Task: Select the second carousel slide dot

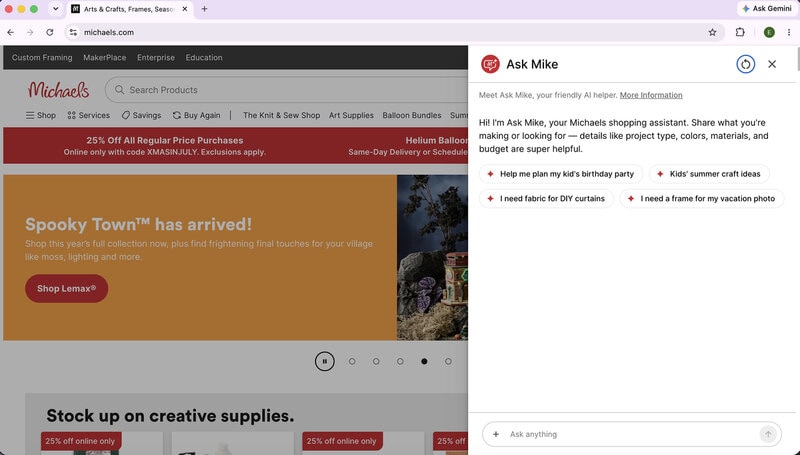Action: (376, 361)
